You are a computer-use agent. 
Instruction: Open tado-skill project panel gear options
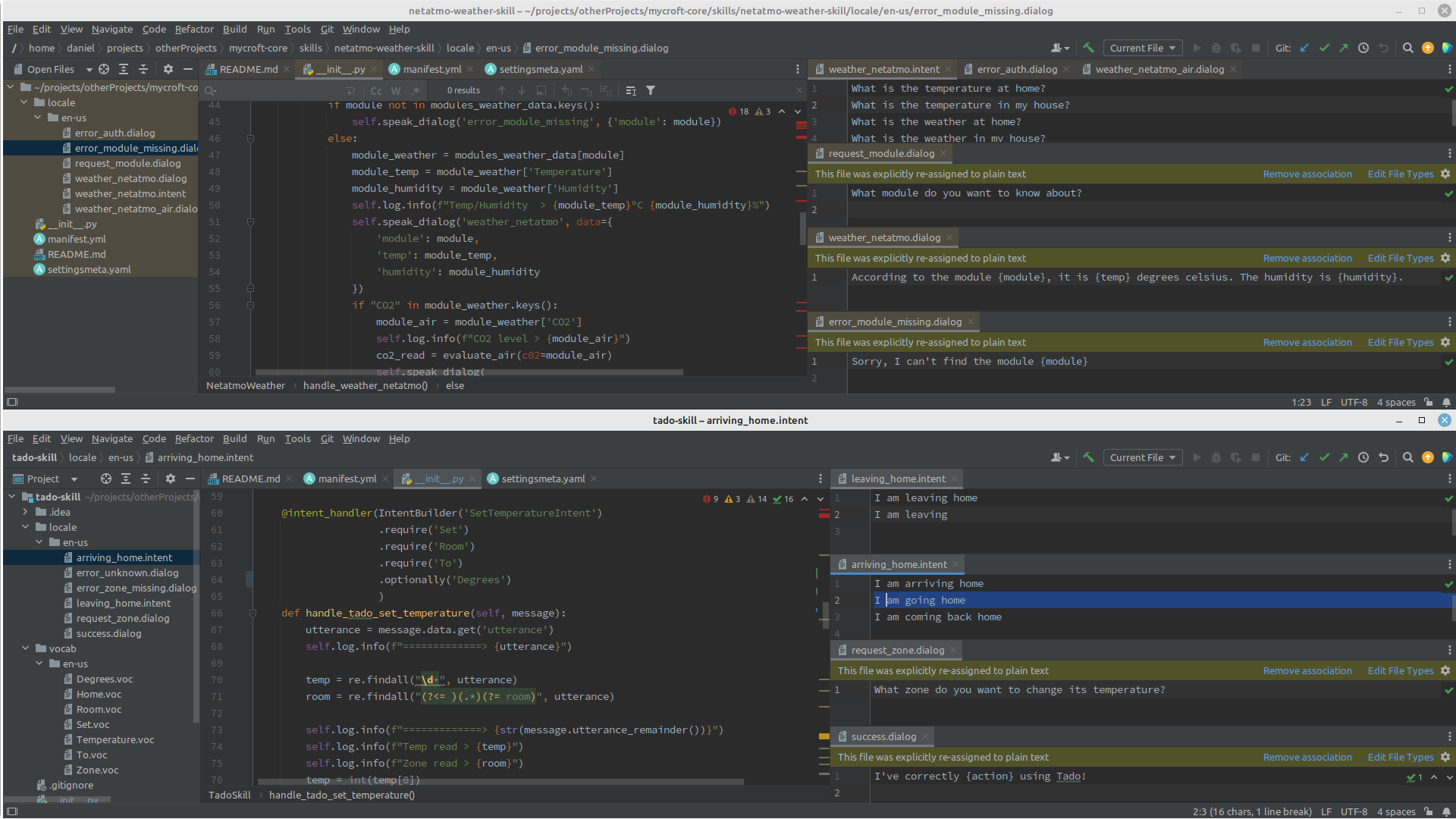click(x=171, y=479)
